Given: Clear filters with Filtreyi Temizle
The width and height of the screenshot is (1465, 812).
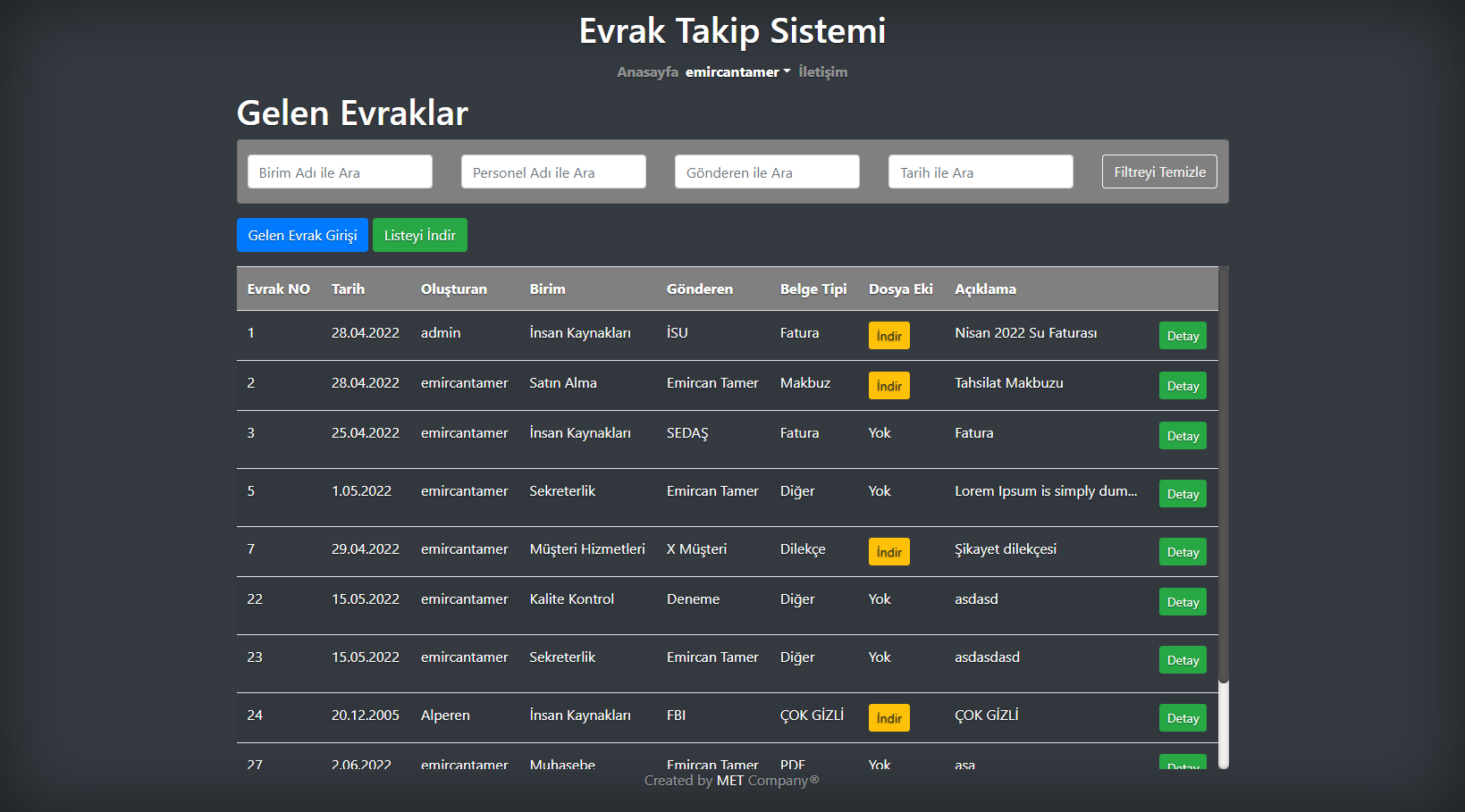Looking at the screenshot, I should pyautogui.click(x=1158, y=171).
